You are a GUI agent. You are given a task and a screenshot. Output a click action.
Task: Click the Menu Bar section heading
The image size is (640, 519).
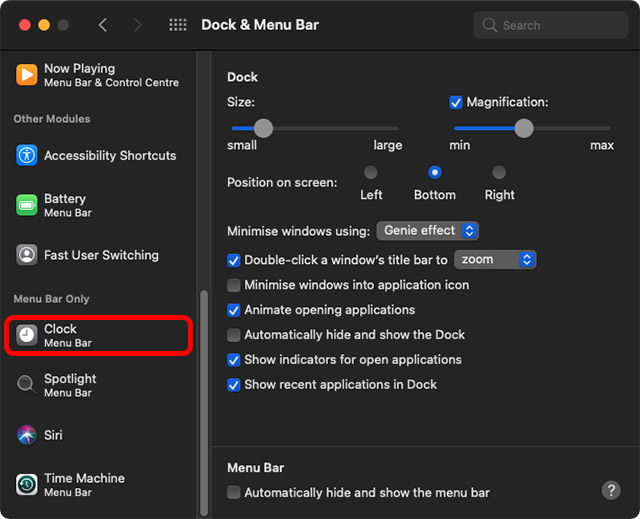(x=256, y=468)
